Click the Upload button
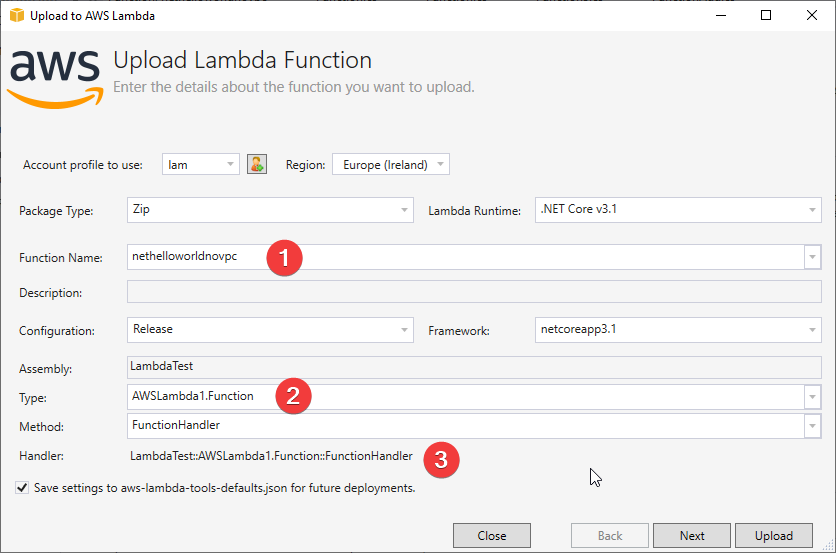The height and width of the screenshot is (553, 836). [774, 535]
